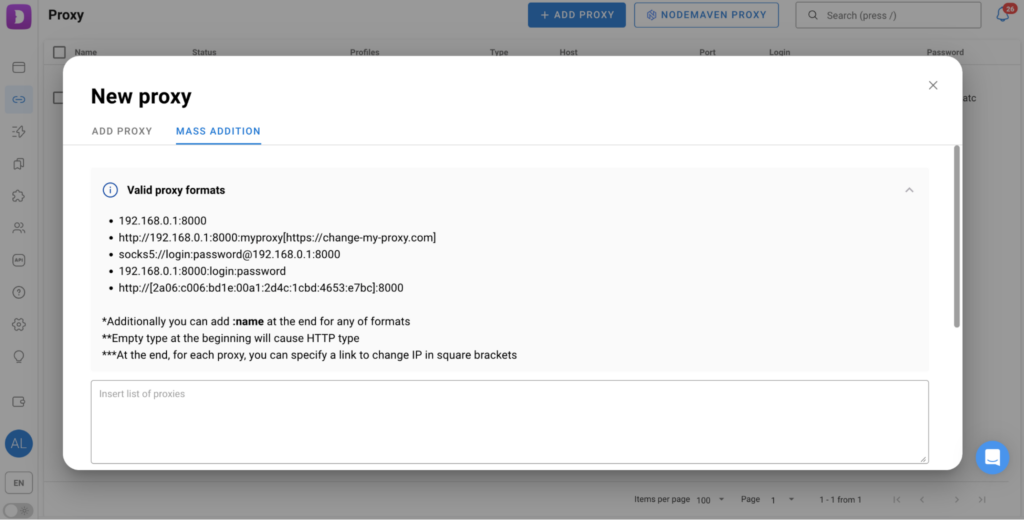Click the notifications bell icon
Viewport: 1024px width, 520px height.
click(1002, 15)
